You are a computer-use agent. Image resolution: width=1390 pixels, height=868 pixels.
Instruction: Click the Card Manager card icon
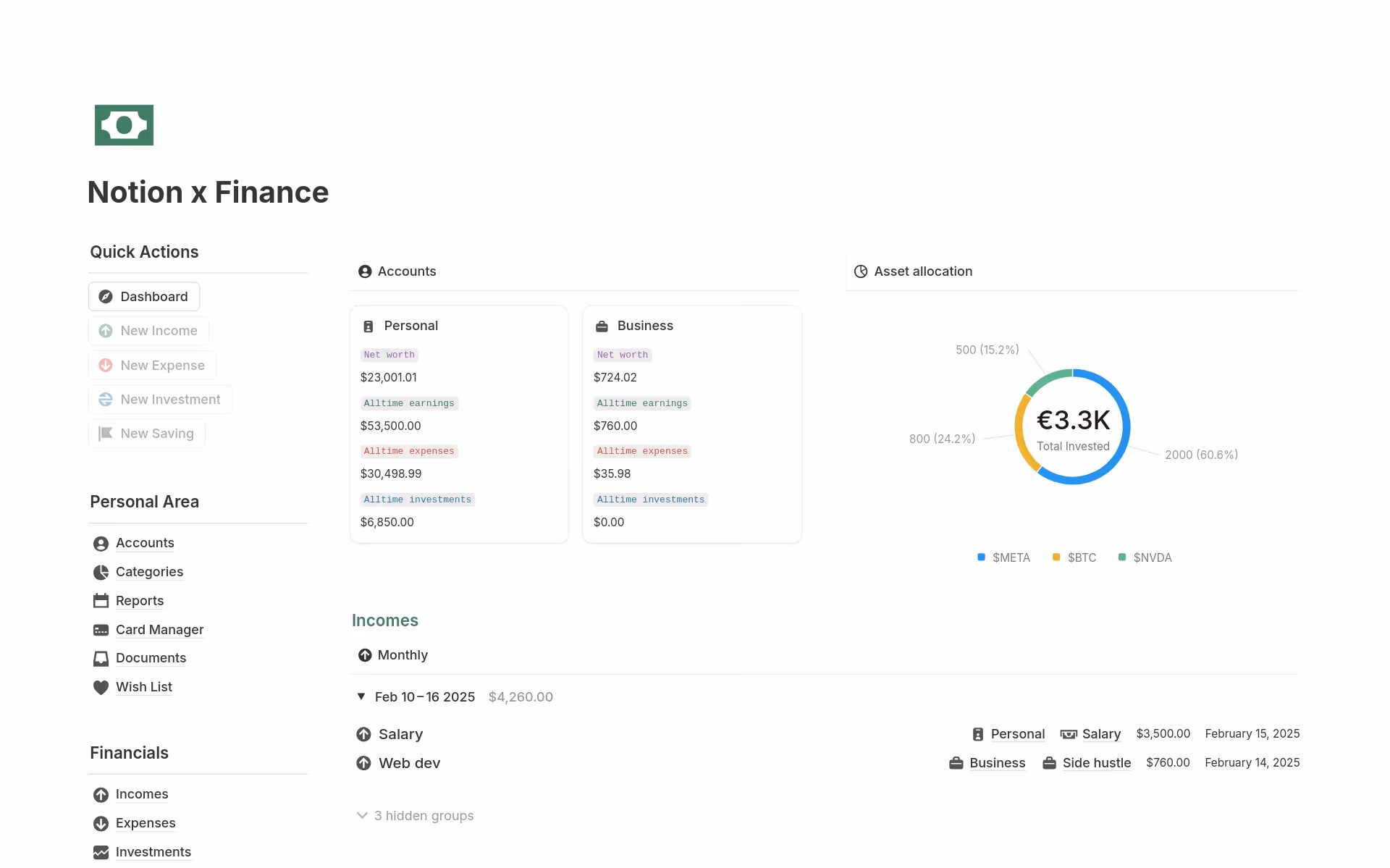(101, 630)
